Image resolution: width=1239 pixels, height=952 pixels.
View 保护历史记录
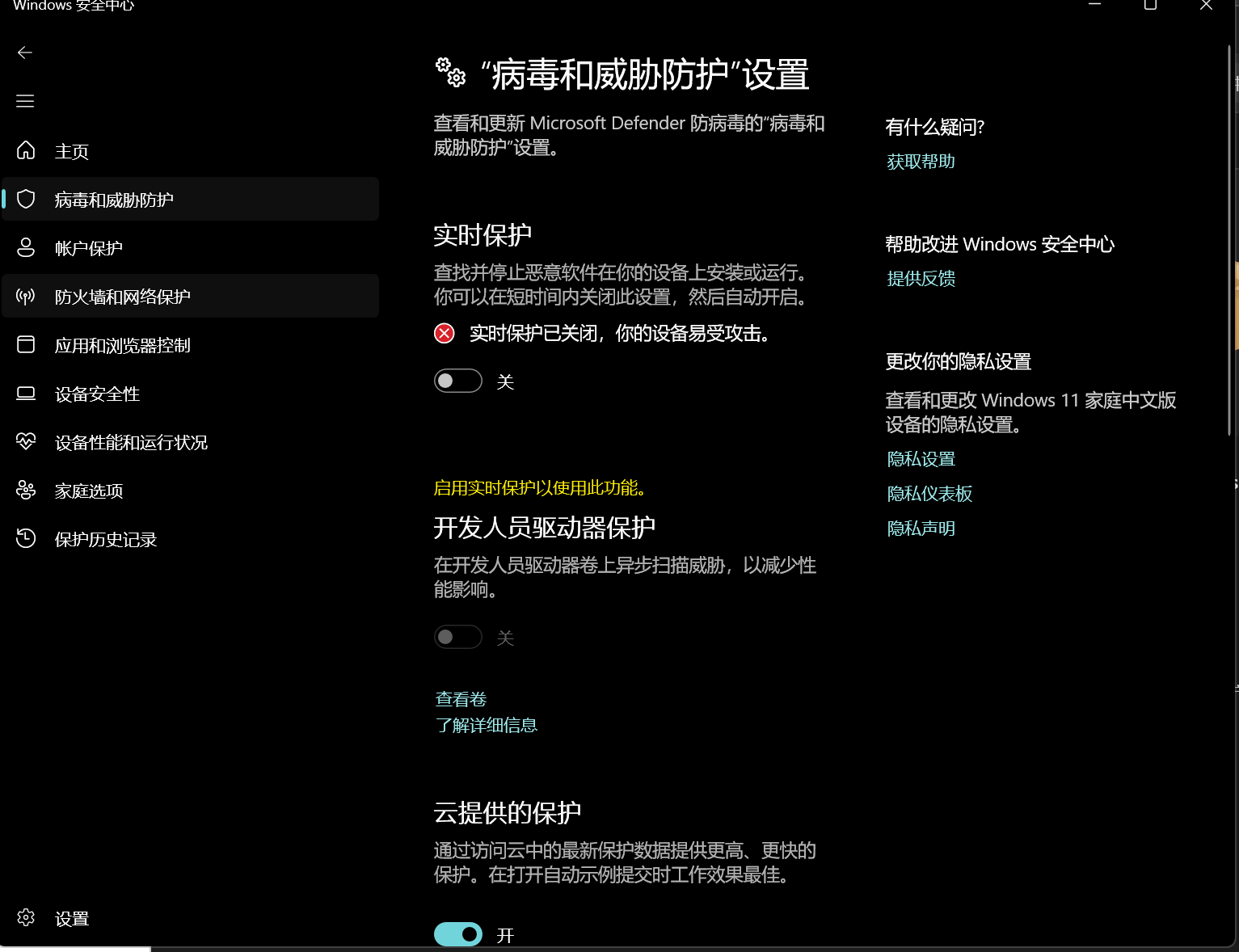click(x=105, y=539)
